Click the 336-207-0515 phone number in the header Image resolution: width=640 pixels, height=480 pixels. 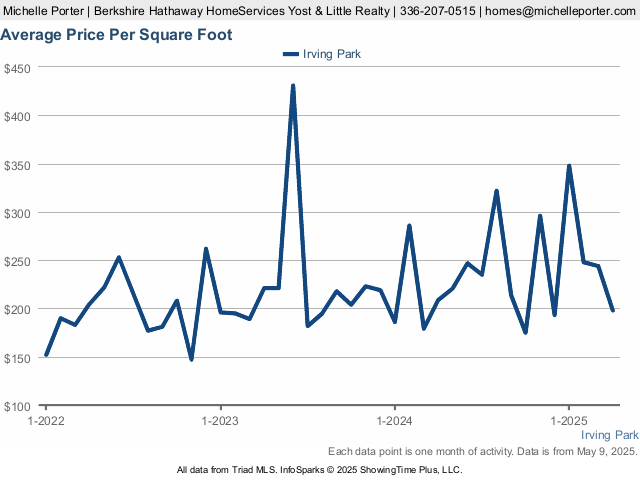pos(438,11)
